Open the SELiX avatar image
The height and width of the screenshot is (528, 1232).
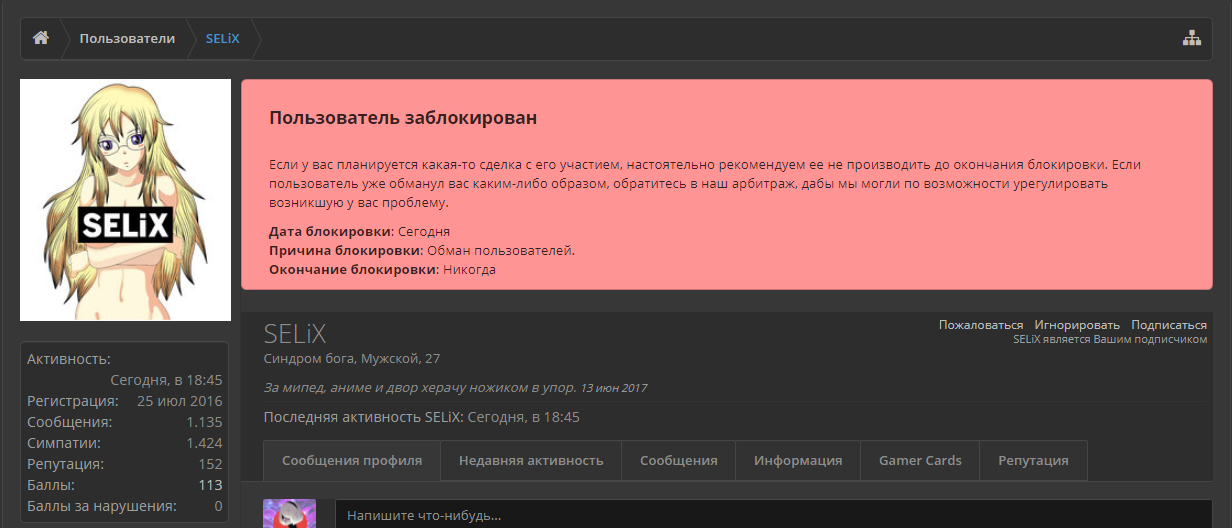coord(126,200)
